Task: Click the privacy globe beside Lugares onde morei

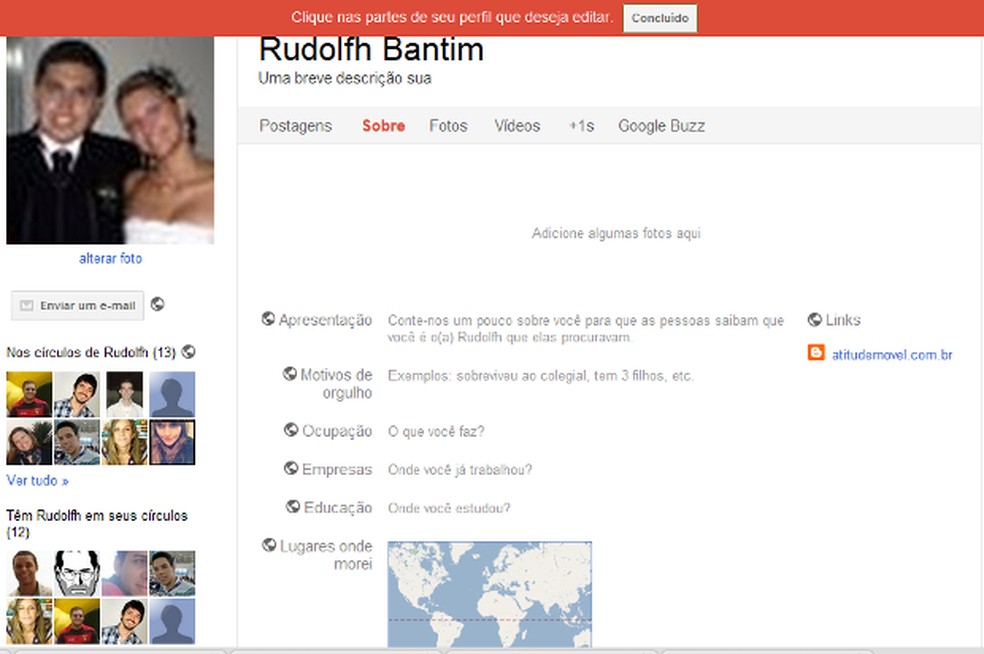Action: coord(267,544)
